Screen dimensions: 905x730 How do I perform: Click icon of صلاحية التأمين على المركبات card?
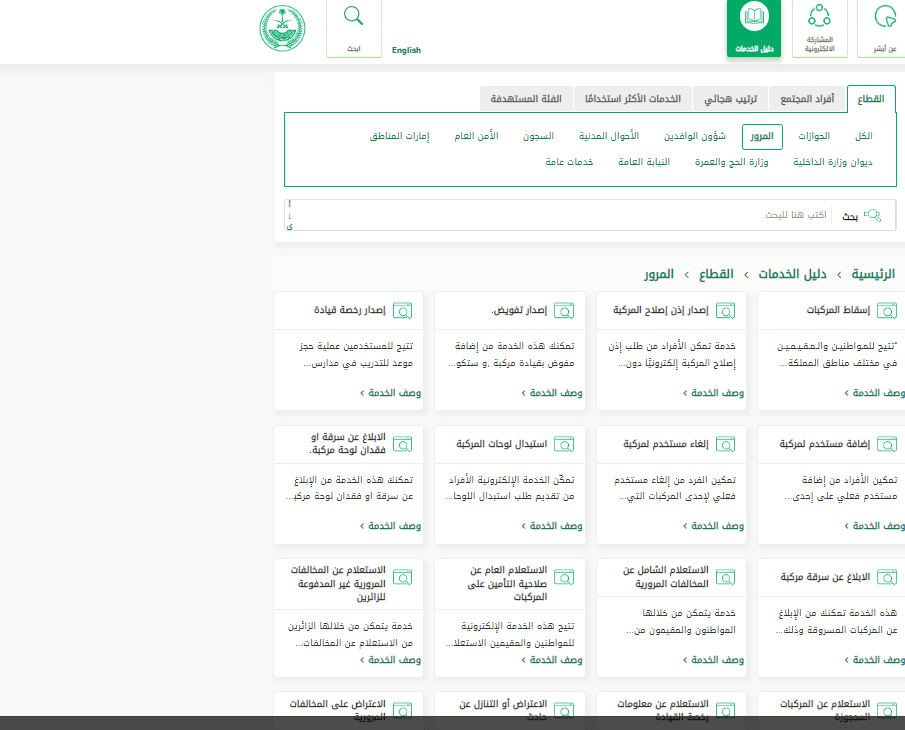564,577
